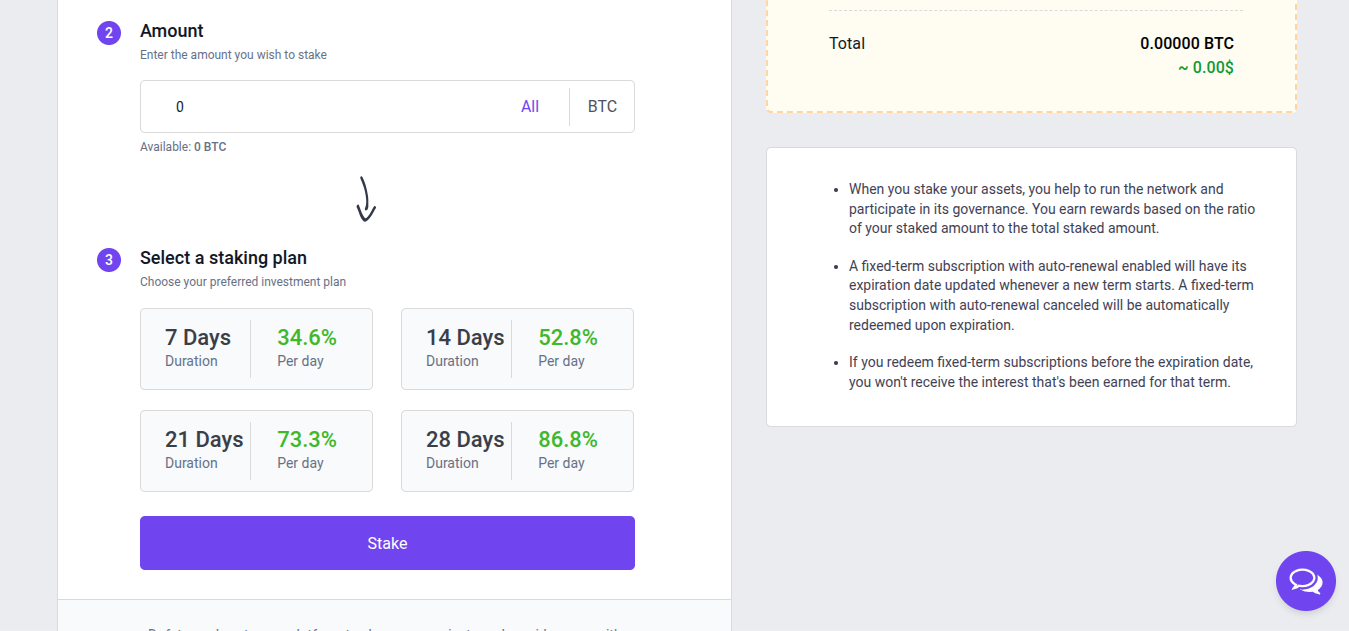
Task: Focus the stake amount input field
Action: coord(330,107)
